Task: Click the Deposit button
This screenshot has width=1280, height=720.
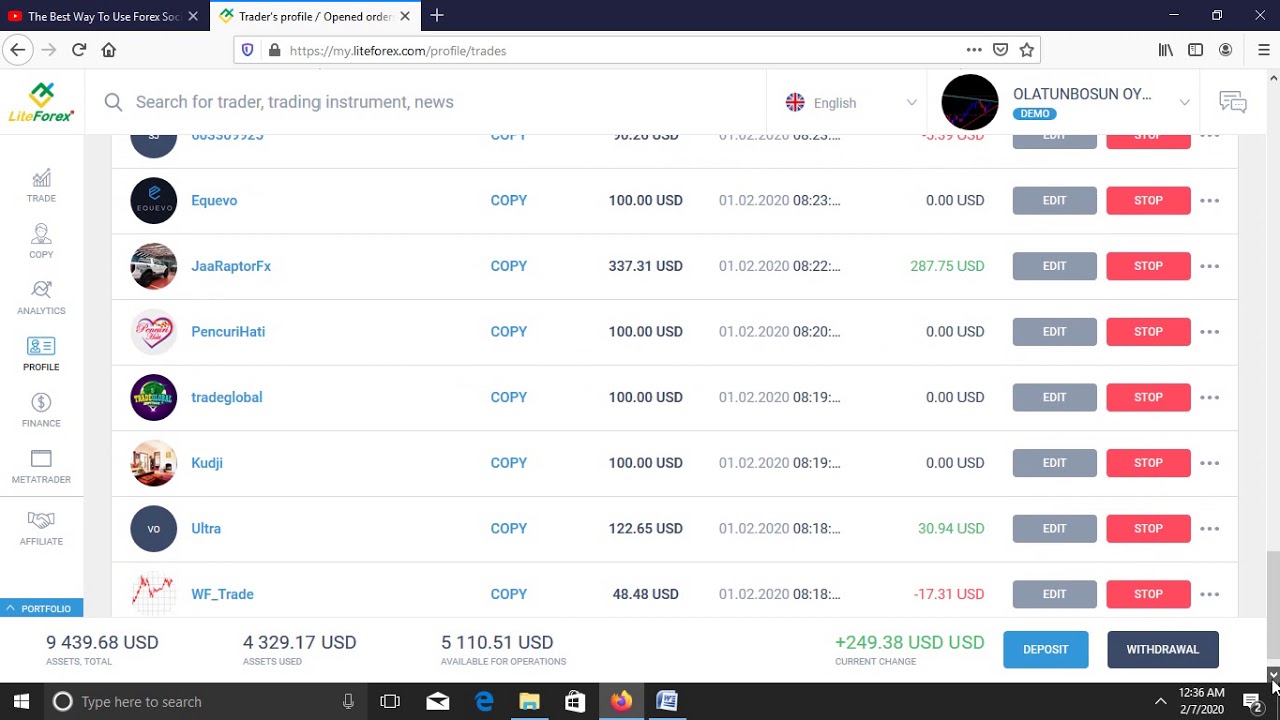Action: click(x=1046, y=650)
